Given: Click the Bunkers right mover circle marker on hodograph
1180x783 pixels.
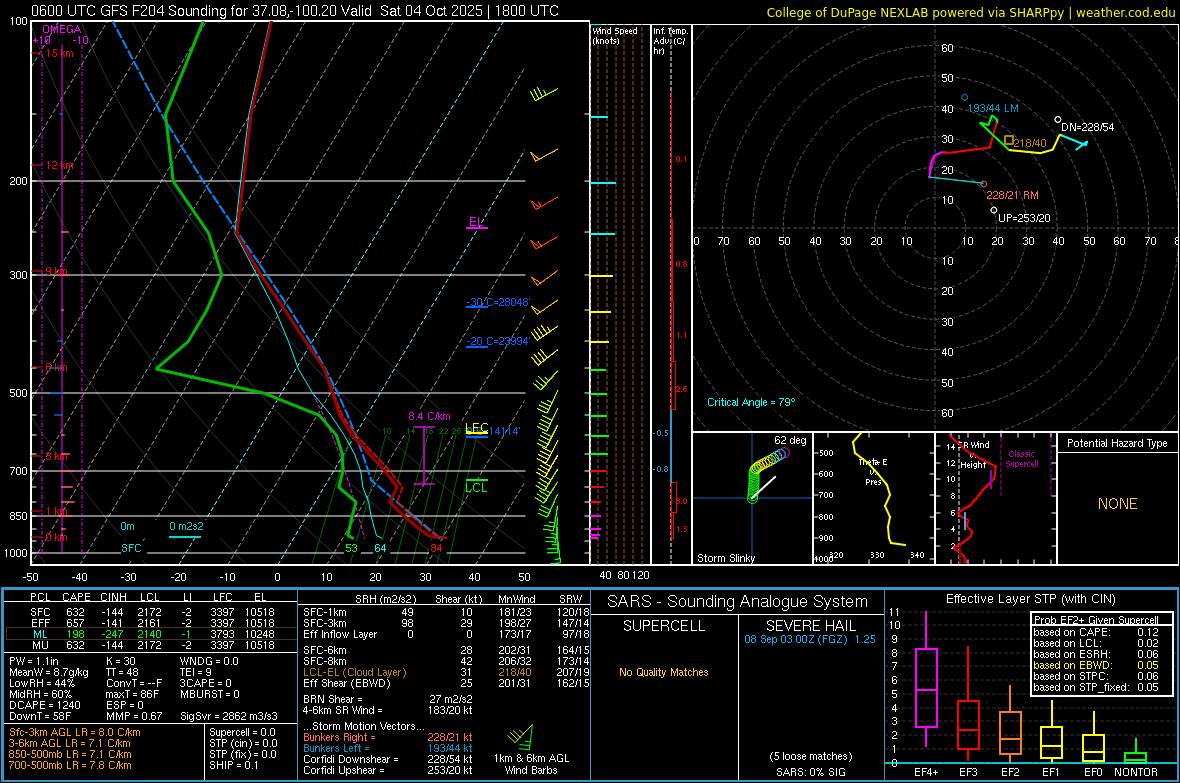Looking at the screenshot, I should (984, 184).
